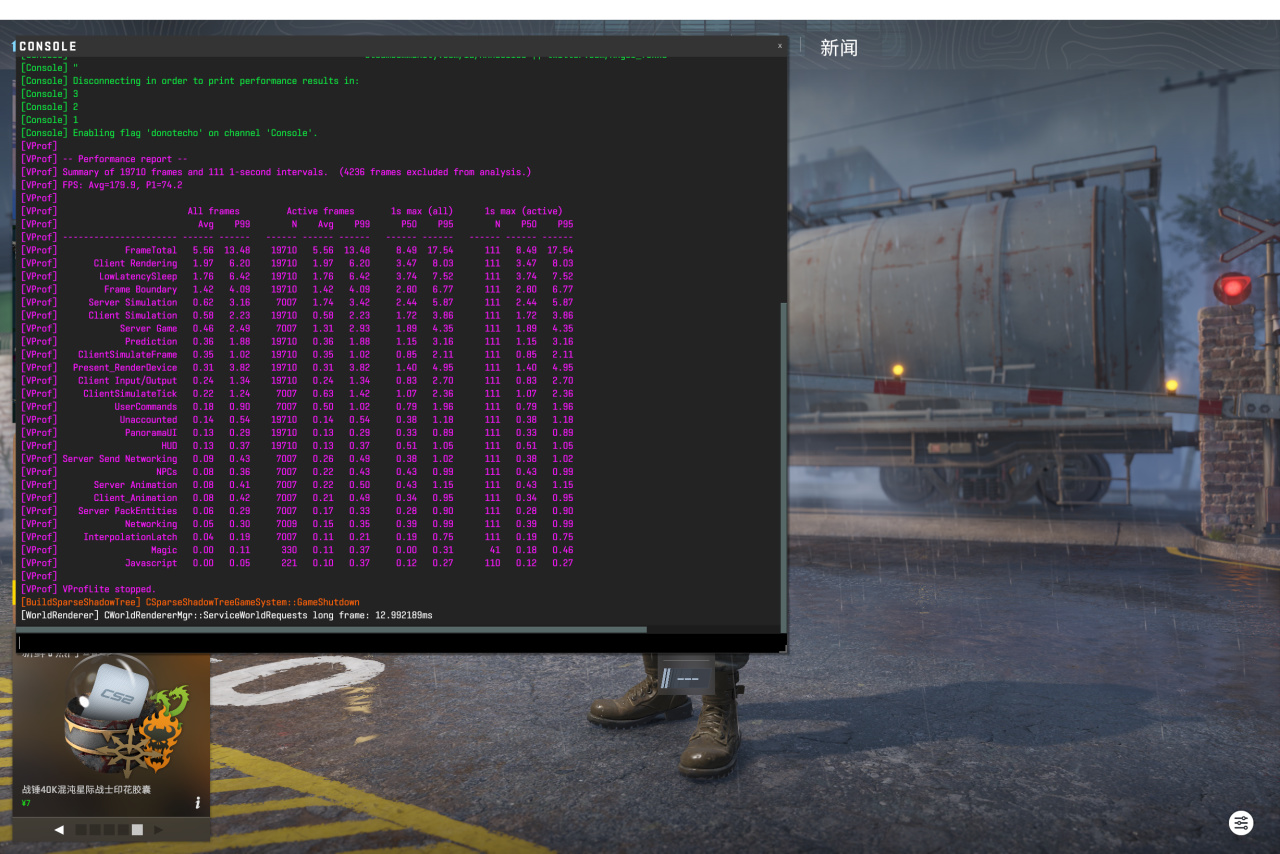Click the '1s max (all)' column header
The width and height of the screenshot is (1280, 854).
coord(422,211)
